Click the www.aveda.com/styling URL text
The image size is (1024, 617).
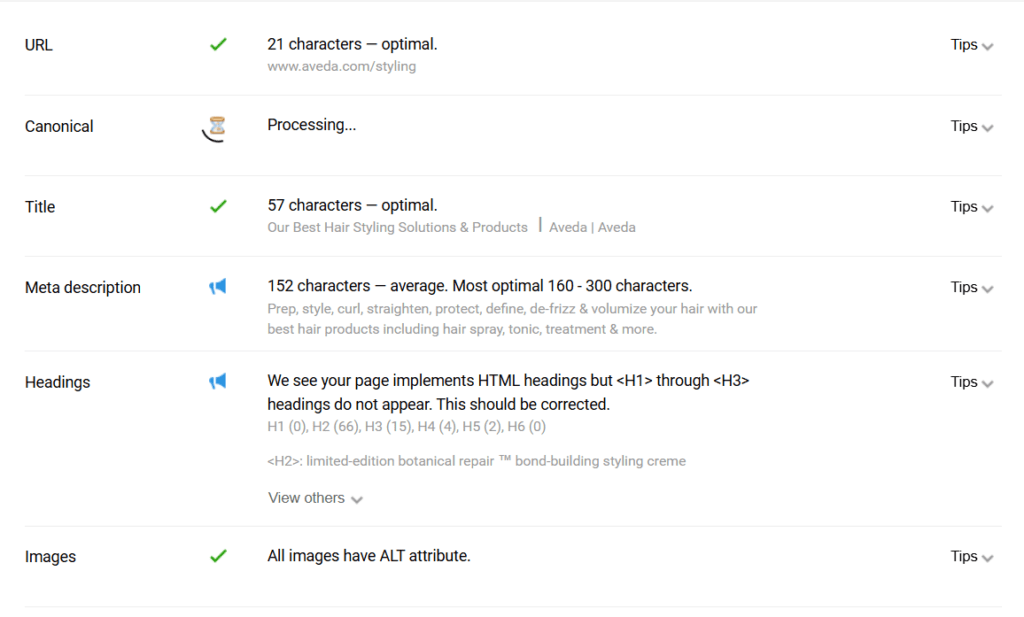342,66
